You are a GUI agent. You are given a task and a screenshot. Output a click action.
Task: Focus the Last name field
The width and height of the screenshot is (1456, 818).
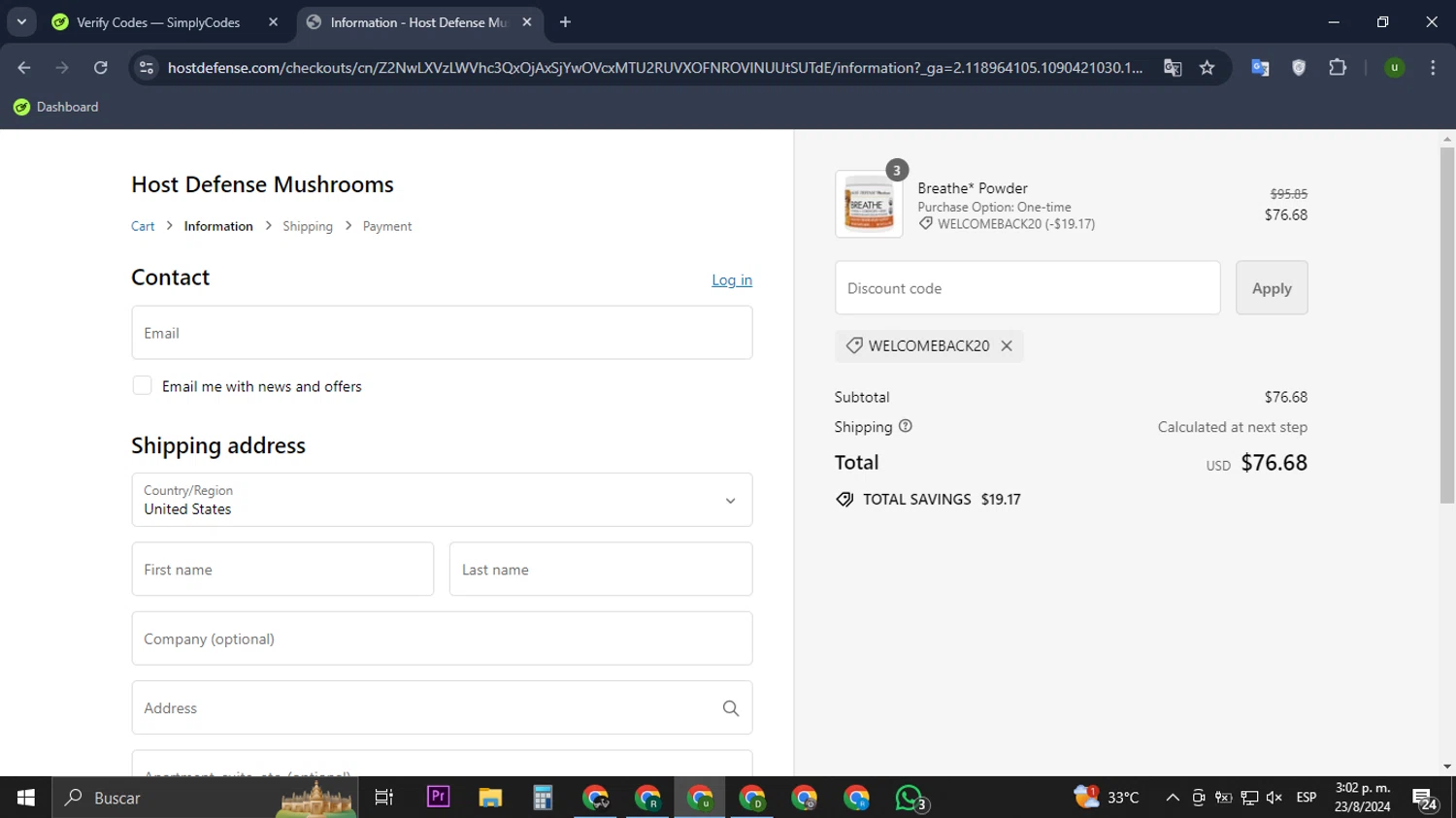(x=601, y=570)
